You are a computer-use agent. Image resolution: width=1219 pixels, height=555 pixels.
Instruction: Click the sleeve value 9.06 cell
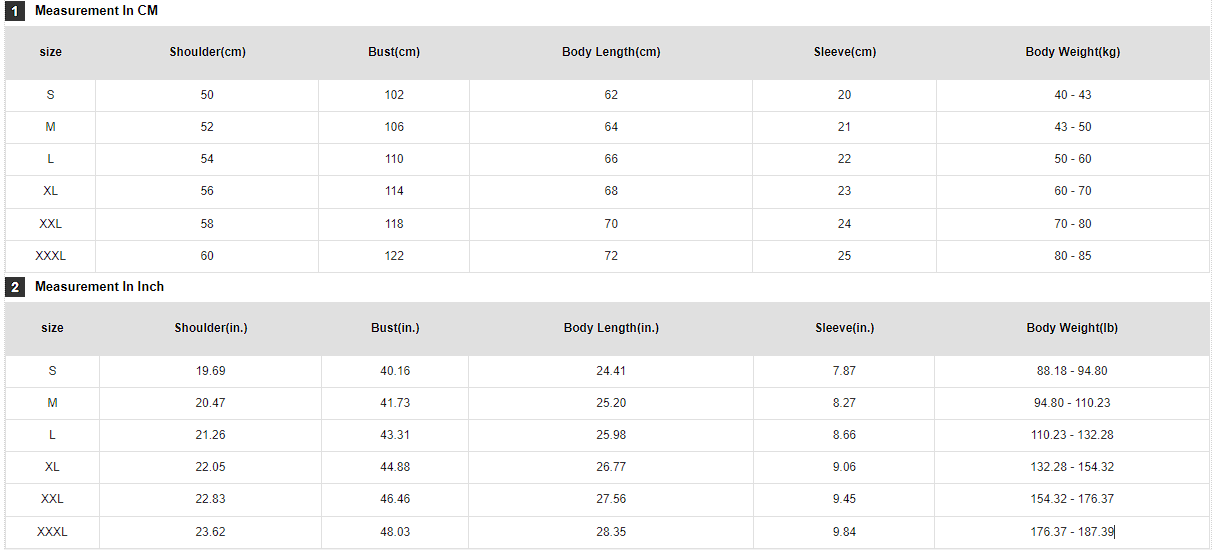click(844, 467)
